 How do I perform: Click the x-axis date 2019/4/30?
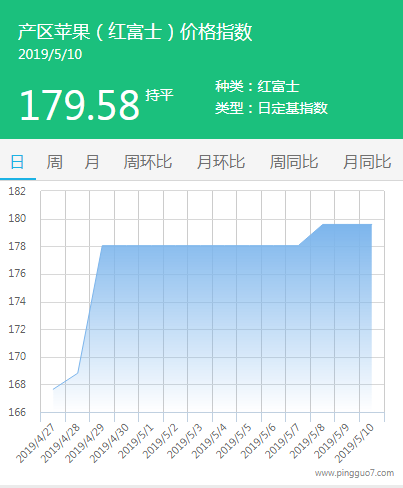[109, 444]
